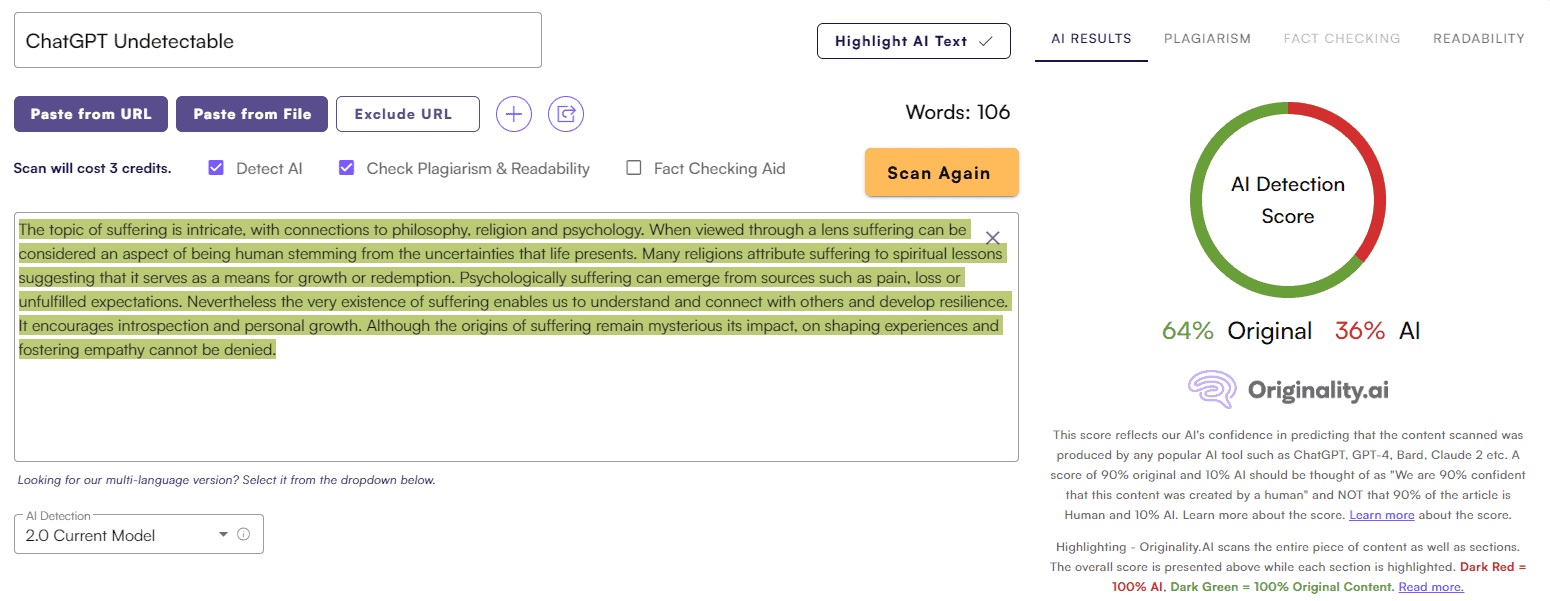Click the AI Detection Score ring
The width and height of the screenshot is (1550, 601).
point(1288,200)
